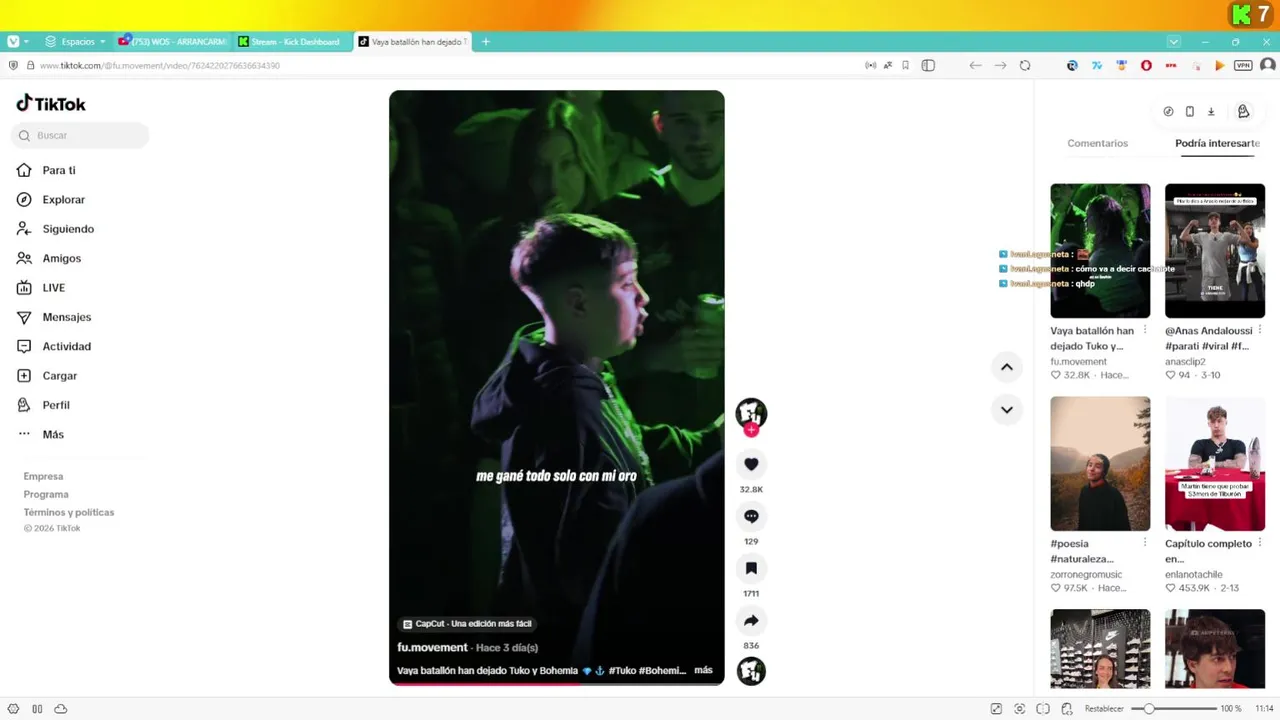Viewport: 1280px width, 720px height.
Task: Open Vivaldi menu dropdown
Action: [x=17, y=42]
